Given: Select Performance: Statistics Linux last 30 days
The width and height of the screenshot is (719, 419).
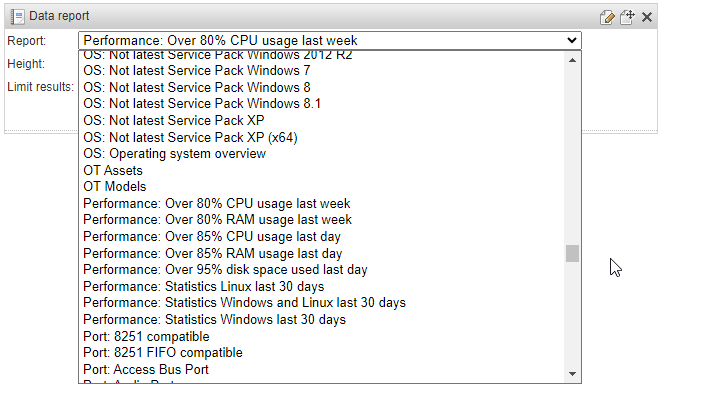Looking at the screenshot, I should click(x=322, y=287).
